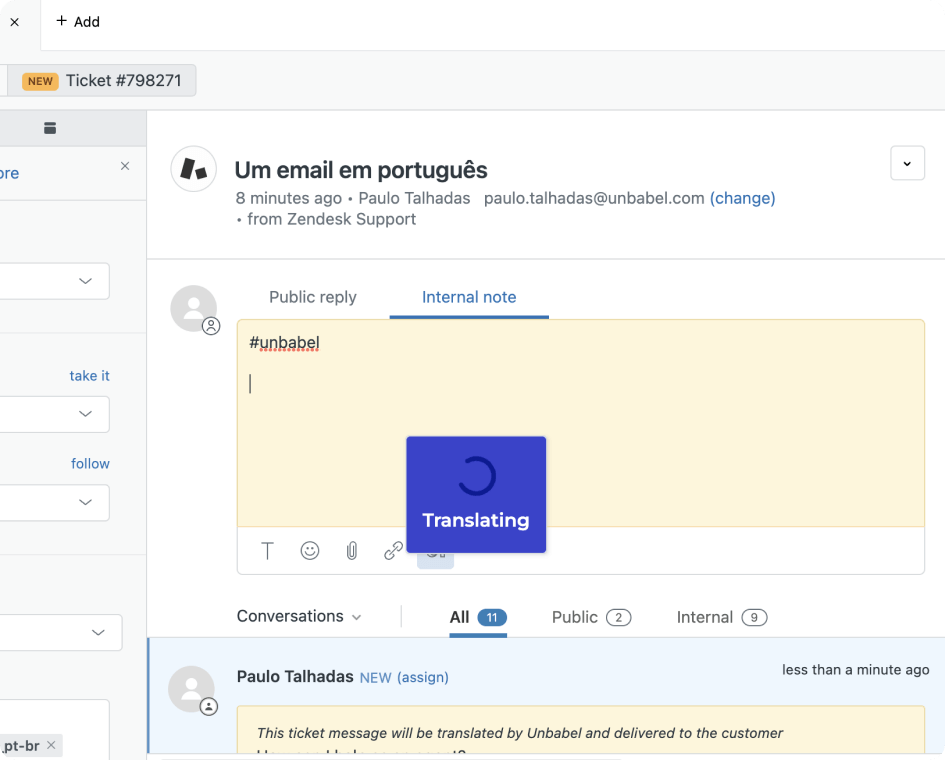The image size is (945, 760).
Task: Click the (assign) link
Action: (x=422, y=677)
